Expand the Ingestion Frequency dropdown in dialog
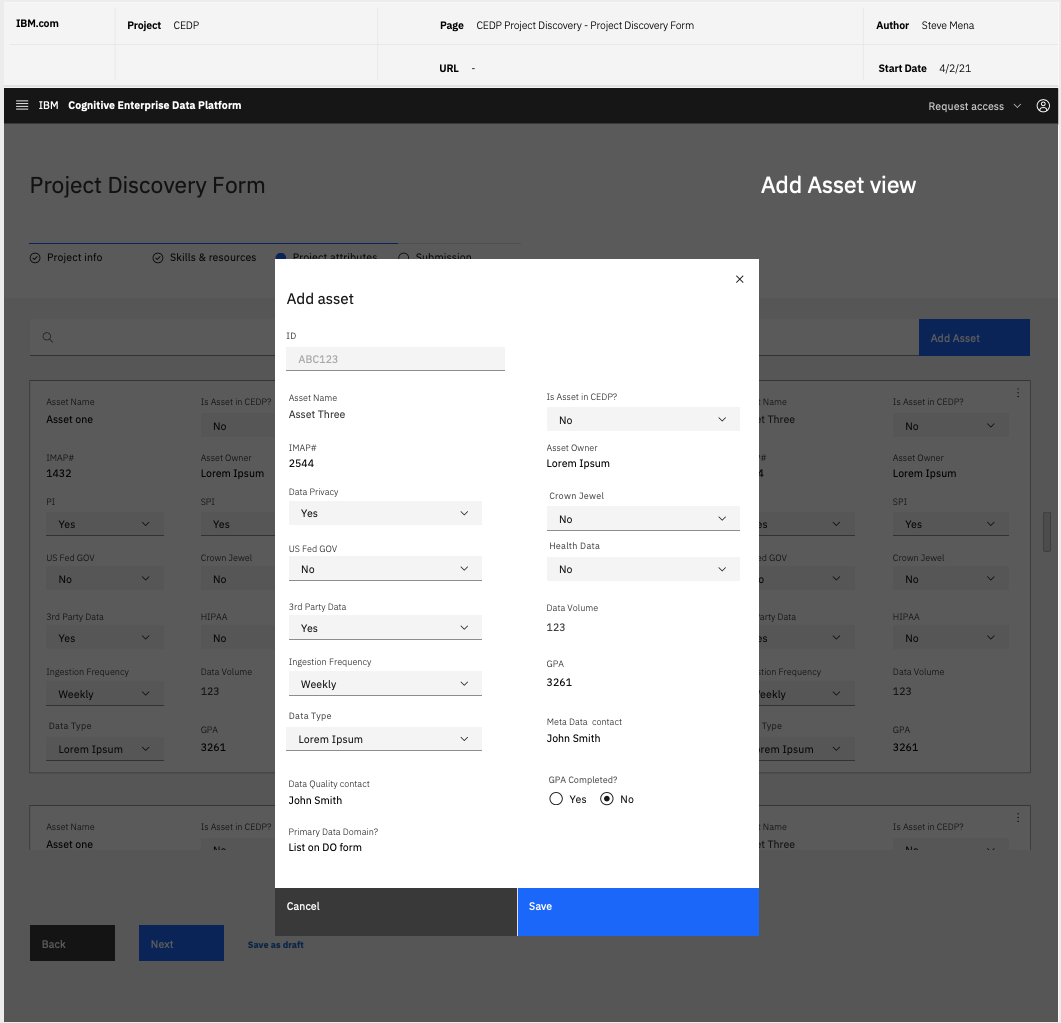Screen dimensions: 1061x1023 (385, 684)
